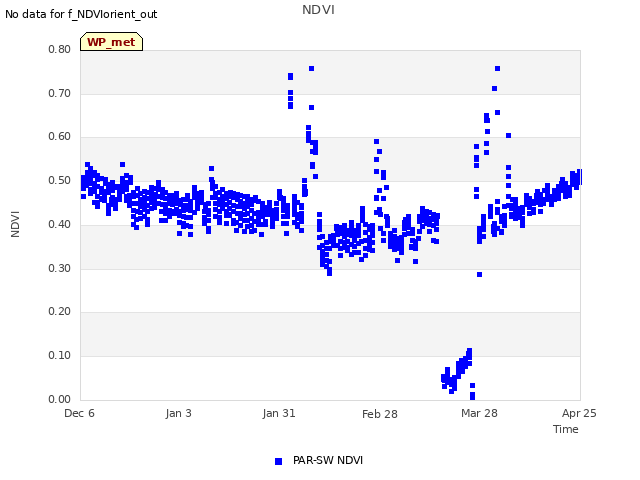The image size is (640, 480).
Task: Click the 0.50 y-axis tick label
Action: [60, 180]
